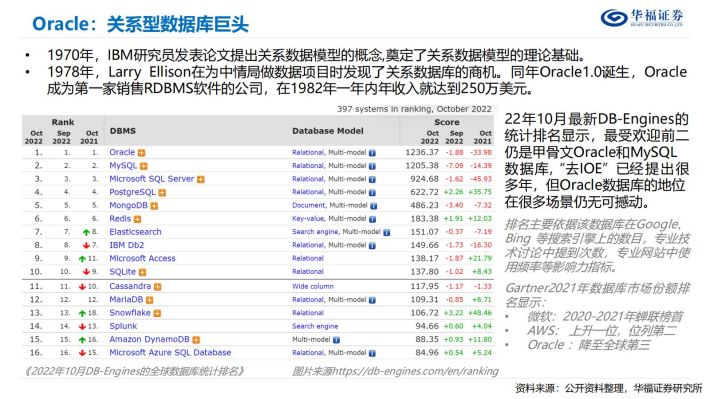The width and height of the screenshot is (710, 399).
Task: Click the plus icon beside MySQL
Action: (x=144, y=166)
